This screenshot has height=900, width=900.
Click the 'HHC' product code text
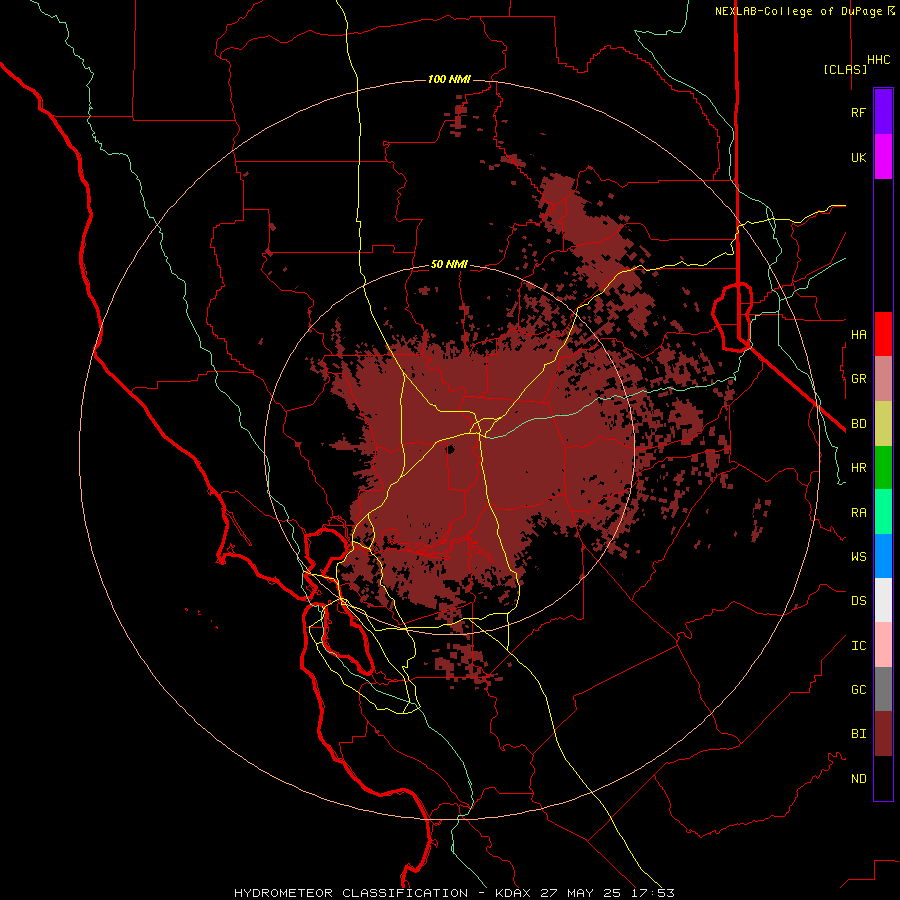[878, 60]
